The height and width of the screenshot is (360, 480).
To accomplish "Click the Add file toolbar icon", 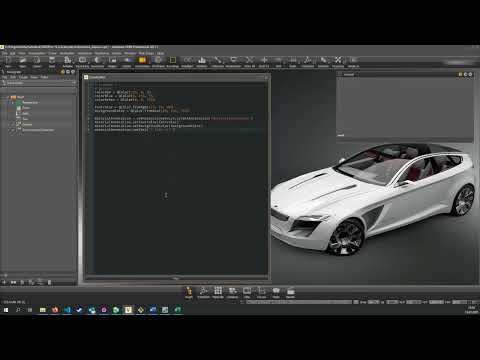I will pos(37,60).
